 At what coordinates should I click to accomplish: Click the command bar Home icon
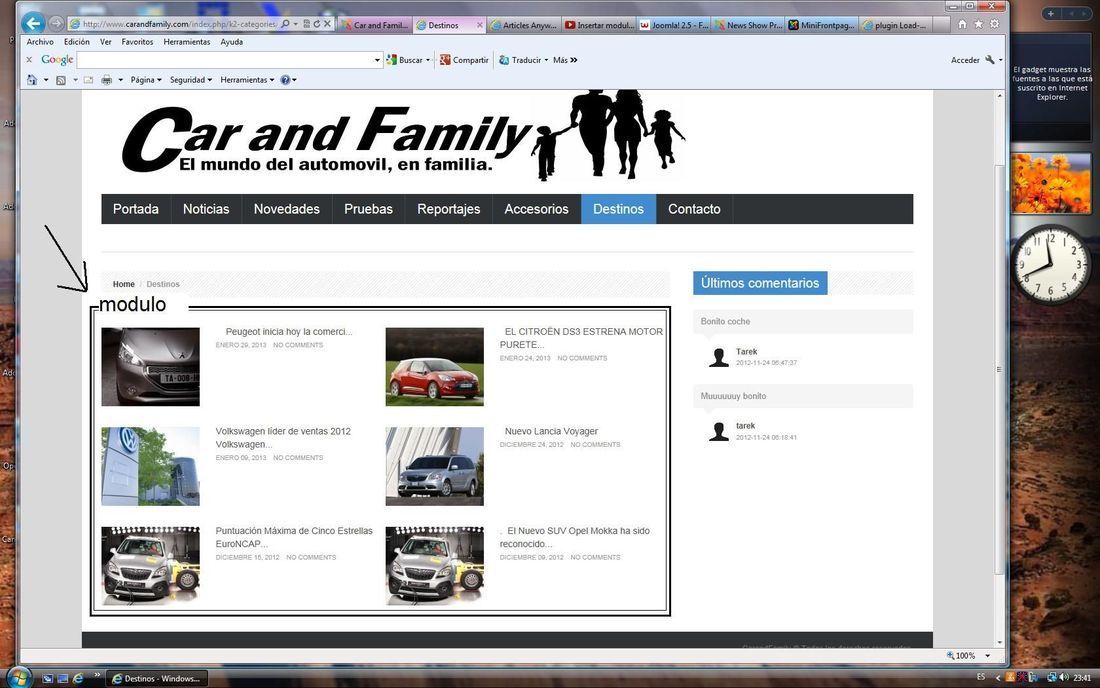[32, 80]
